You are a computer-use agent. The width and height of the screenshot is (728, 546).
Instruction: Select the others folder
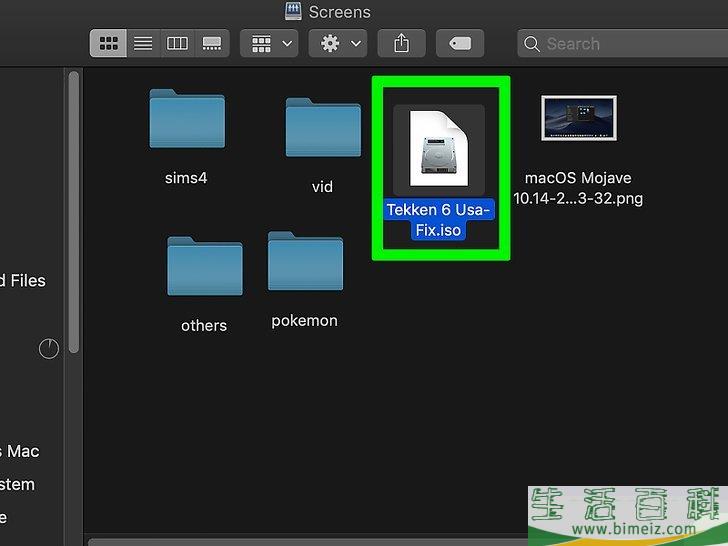205,266
